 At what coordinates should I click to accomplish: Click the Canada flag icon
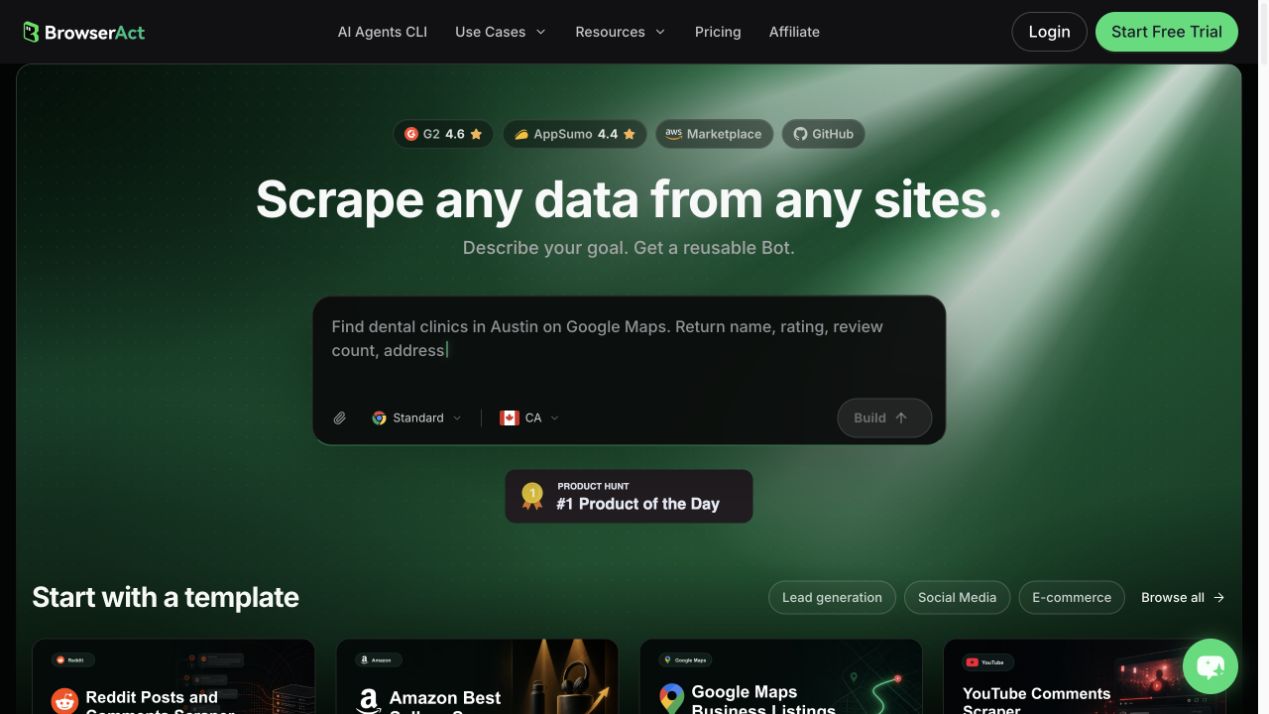510,418
